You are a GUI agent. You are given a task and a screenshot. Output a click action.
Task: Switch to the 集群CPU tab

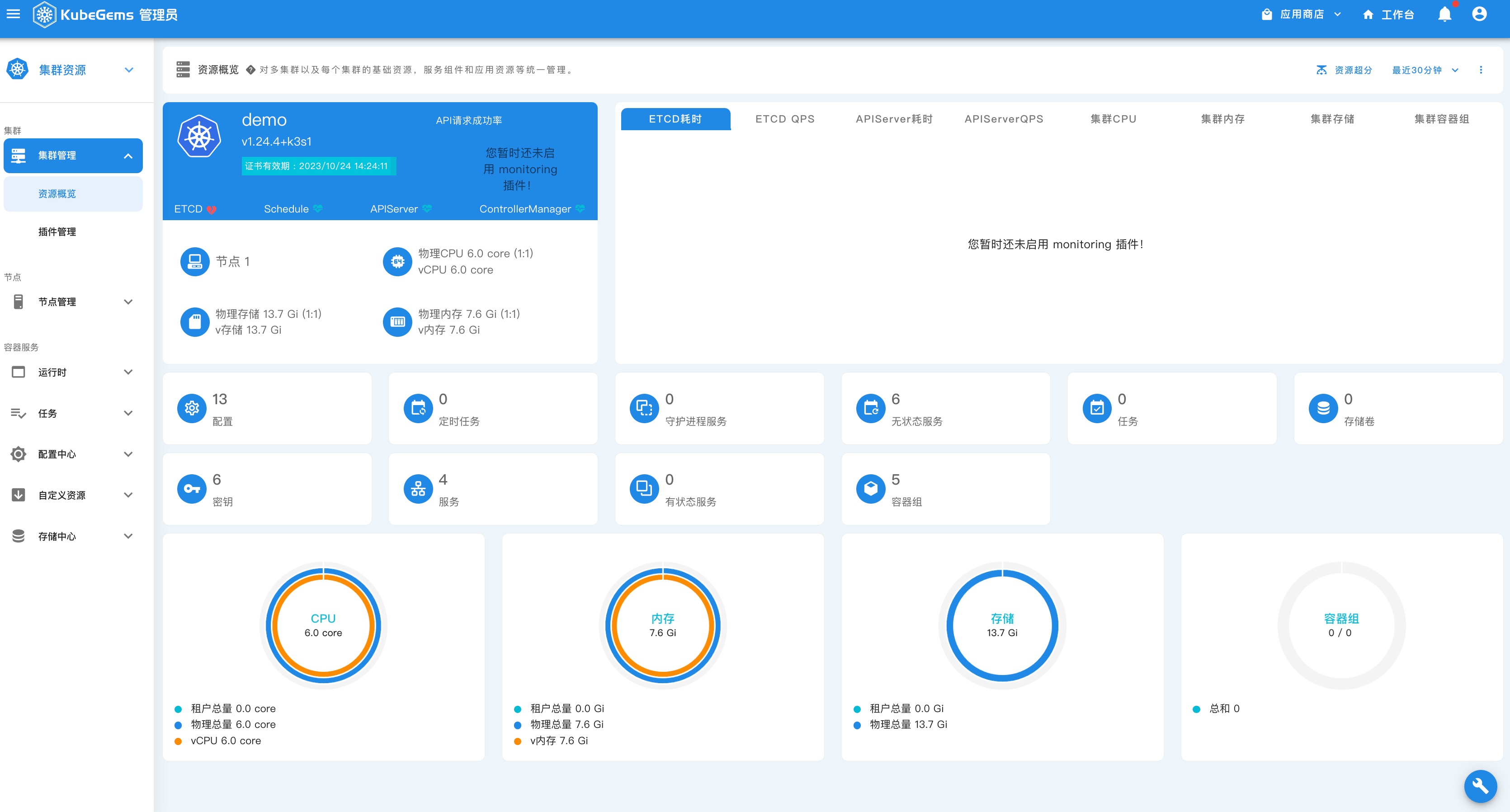tap(1113, 119)
